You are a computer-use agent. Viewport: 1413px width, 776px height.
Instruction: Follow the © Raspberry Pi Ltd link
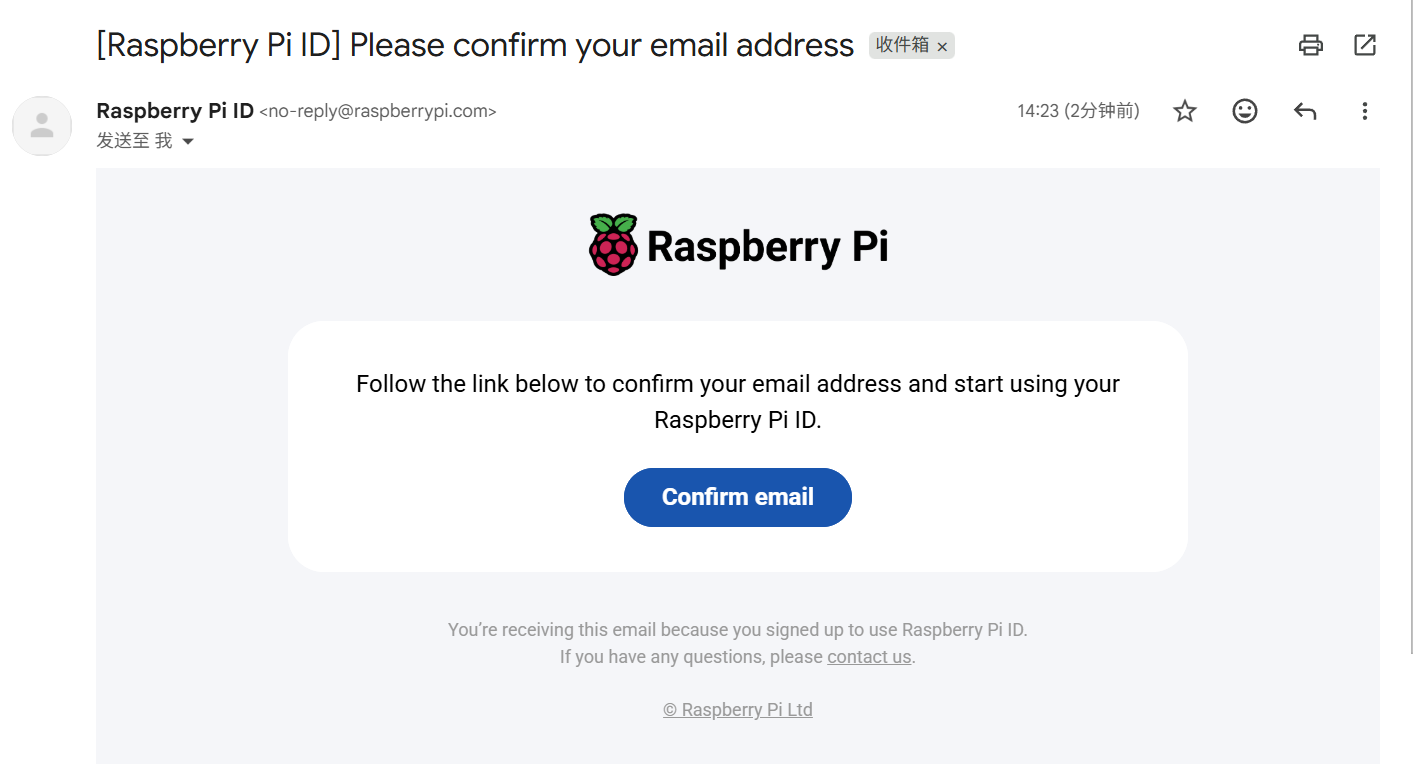point(738,710)
